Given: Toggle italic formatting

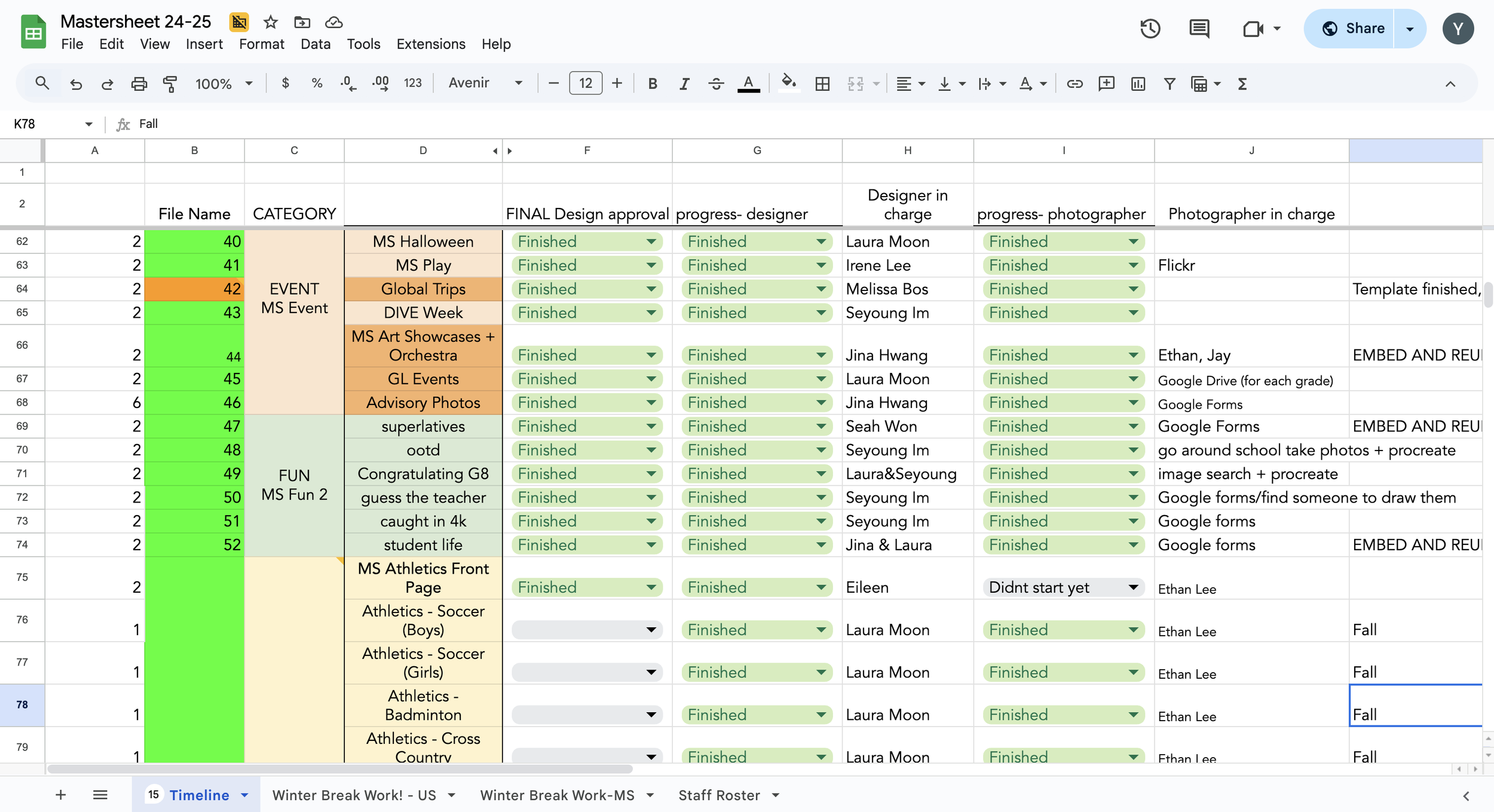Looking at the screenshot, I should 684,84.
